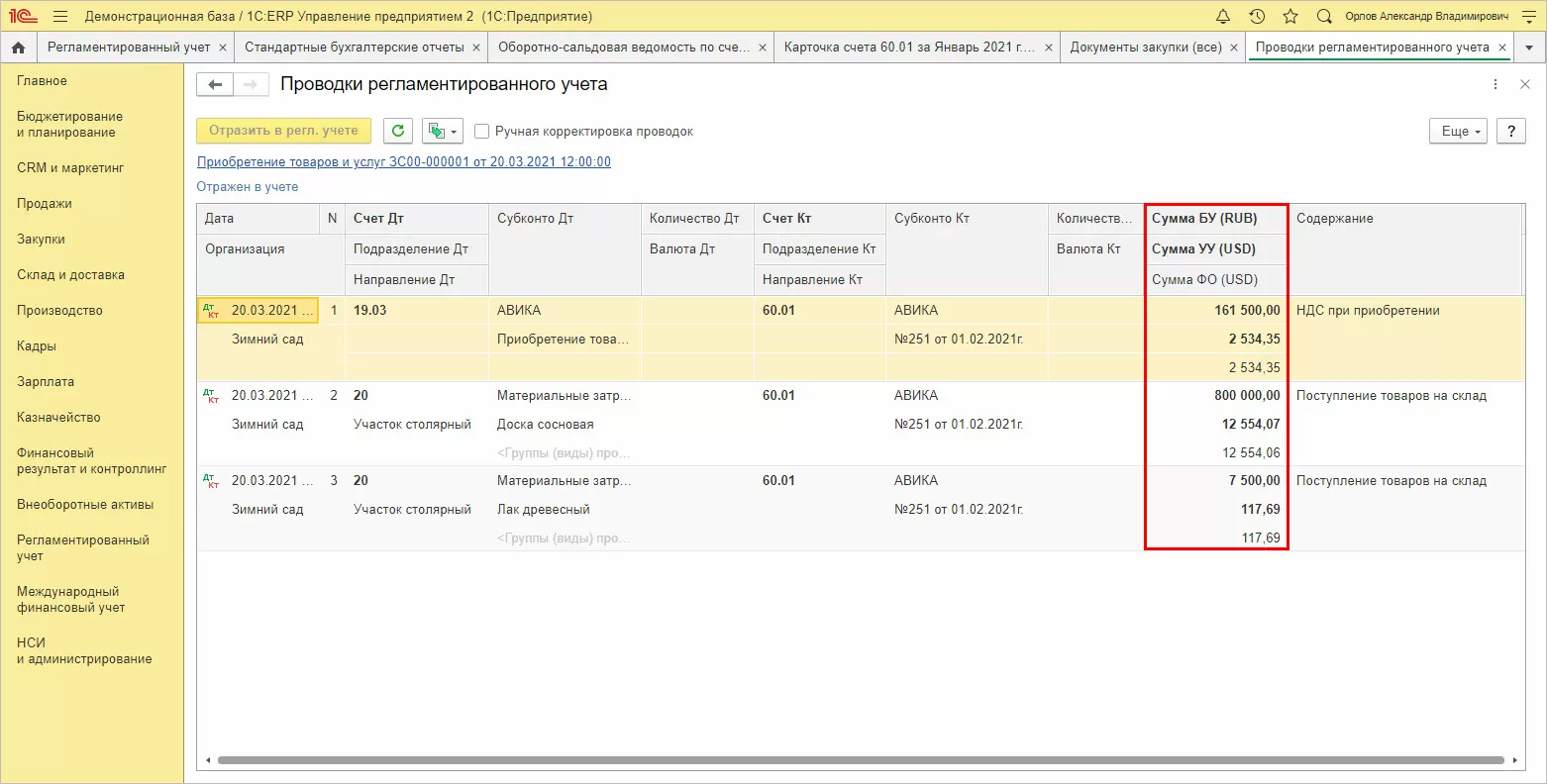This screenshot has width=1547, height=784.
Task: Click the green refresh button
Action: click(398, 131)
